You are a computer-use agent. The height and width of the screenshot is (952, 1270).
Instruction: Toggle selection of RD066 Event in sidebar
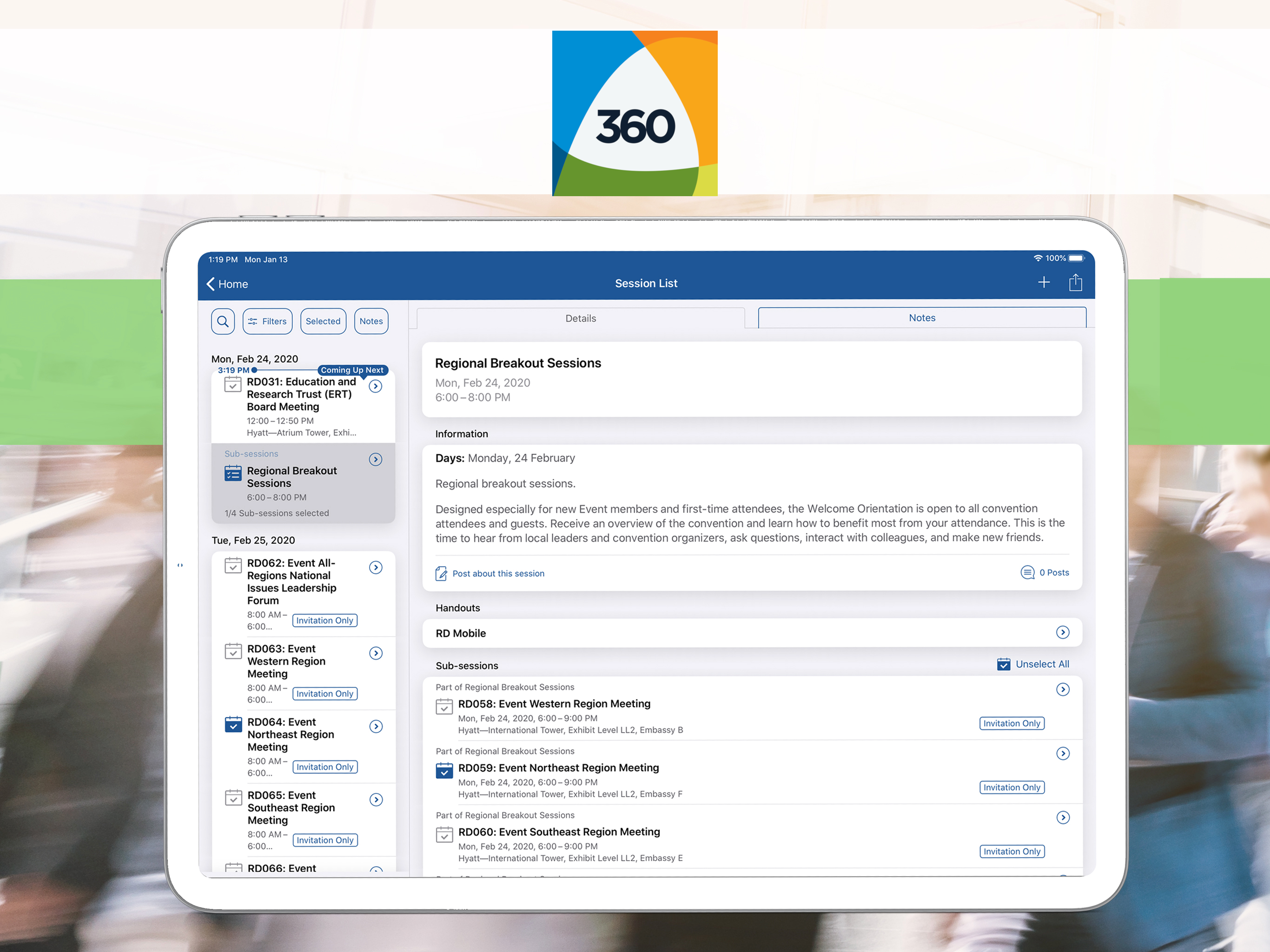(233, 867)
